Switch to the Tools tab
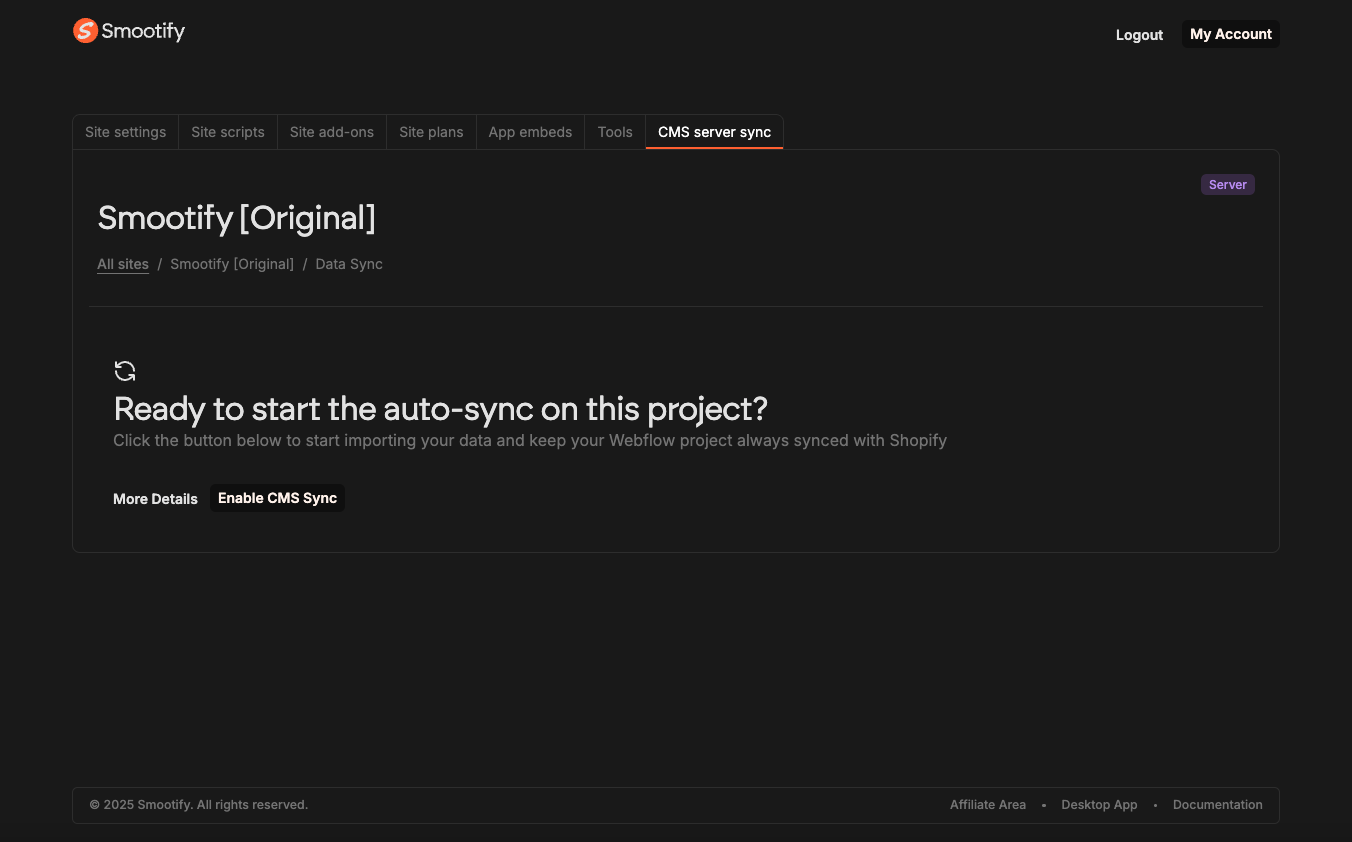This screenshot has width=1352, height=842. 615,132
